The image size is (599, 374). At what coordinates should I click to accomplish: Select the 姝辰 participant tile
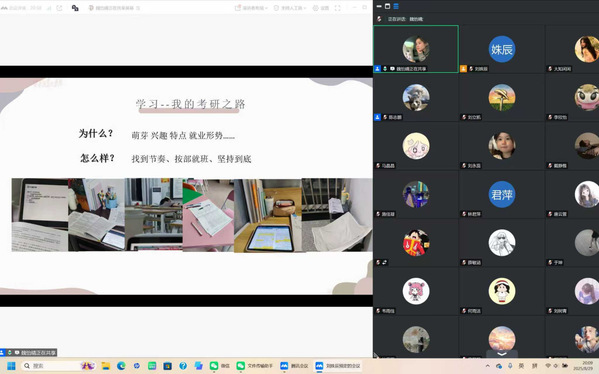click(502, 49)
